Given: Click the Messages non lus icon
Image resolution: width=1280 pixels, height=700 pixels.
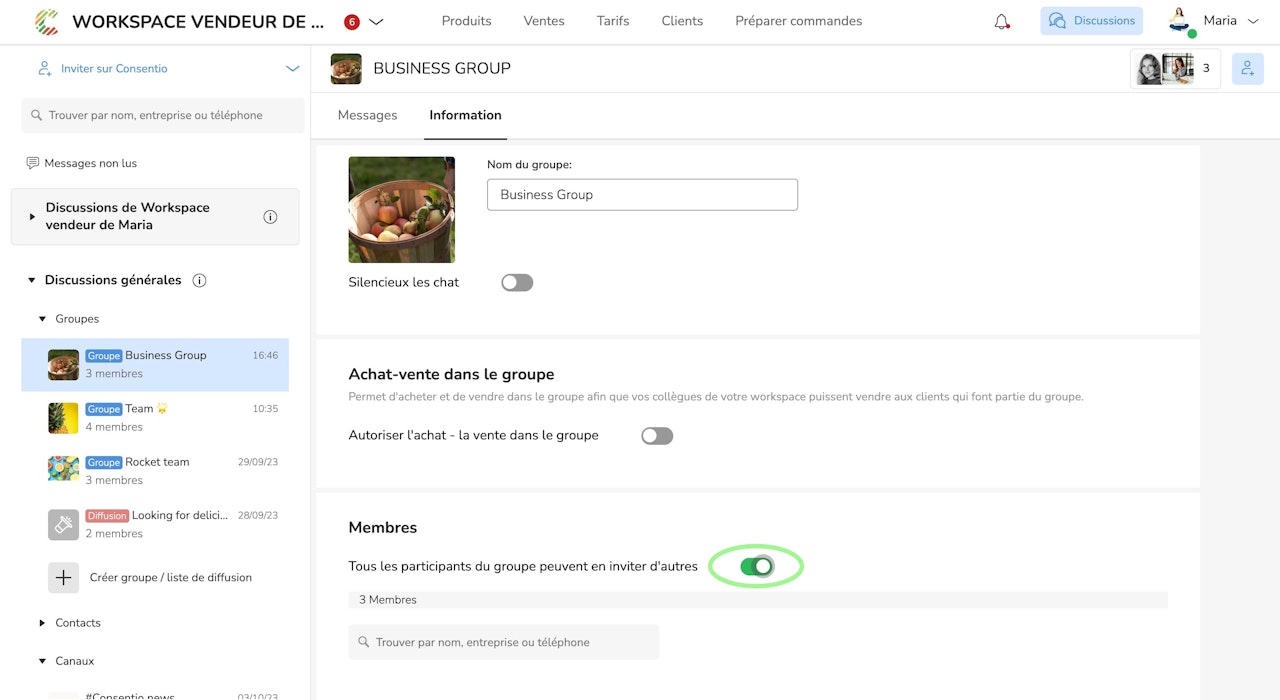Looking at the screenshot, I should (x=33, y=163).
